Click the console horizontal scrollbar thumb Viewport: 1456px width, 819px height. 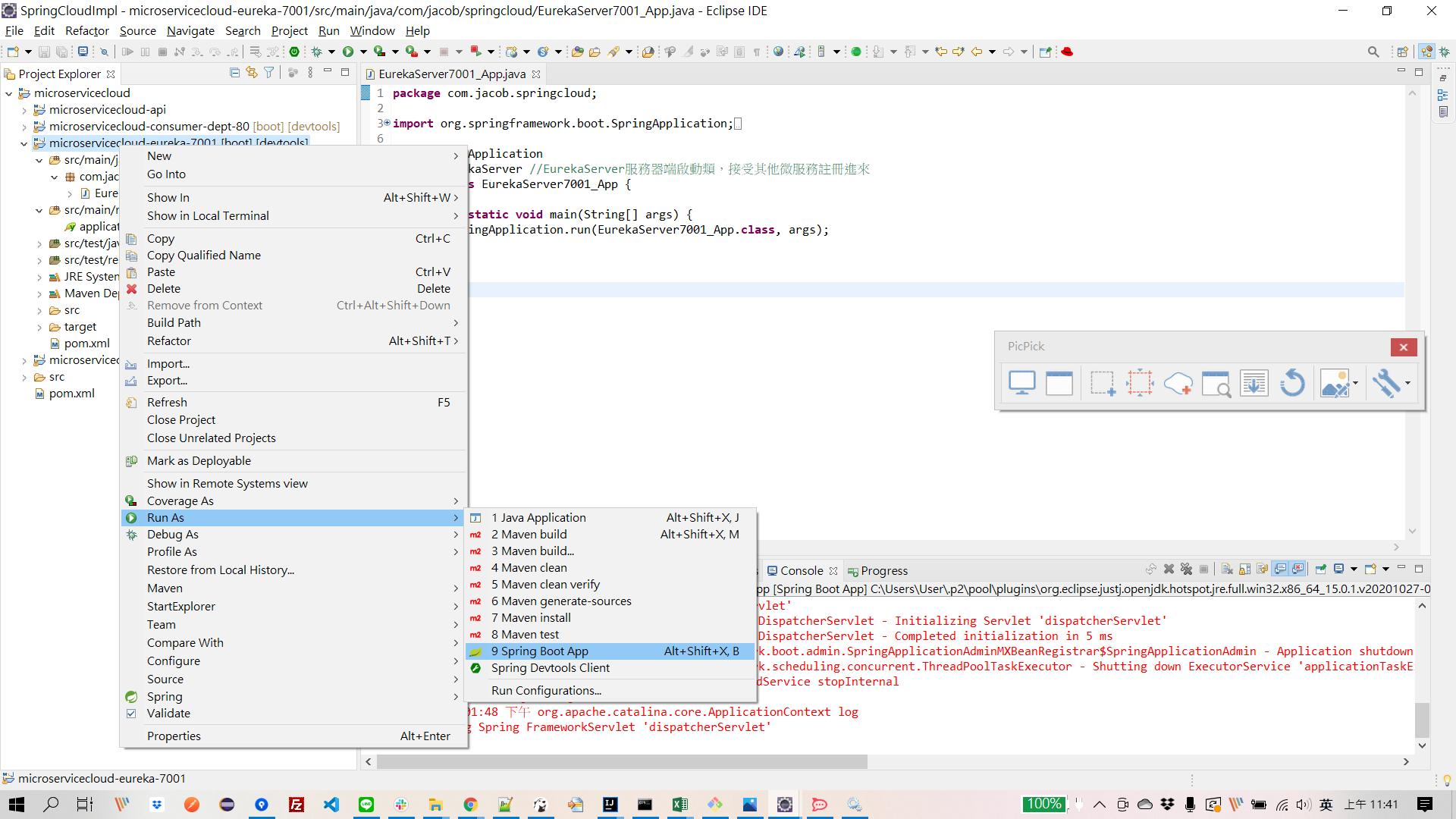pyautogui.click(x=622, y=761)
